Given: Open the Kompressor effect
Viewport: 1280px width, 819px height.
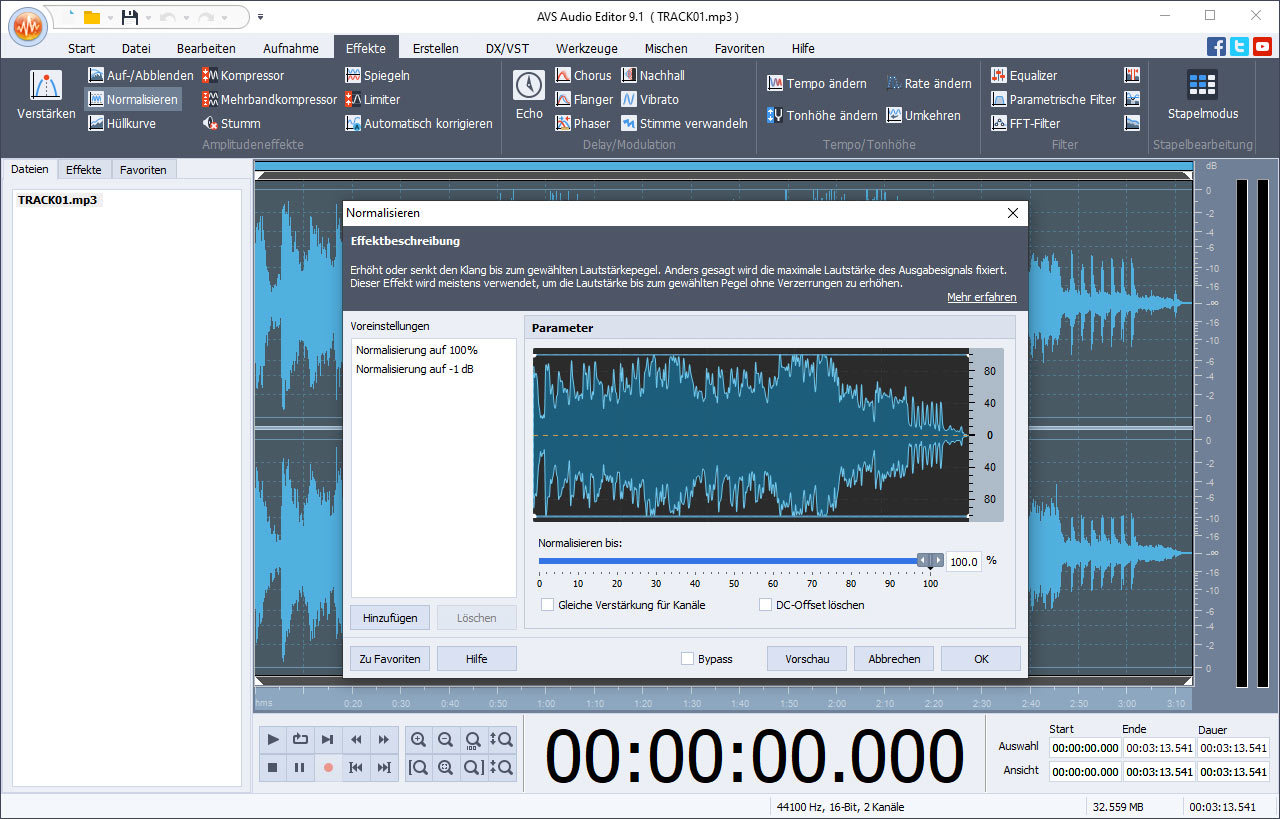Looking at the screenshot, I should coord(243,75).
